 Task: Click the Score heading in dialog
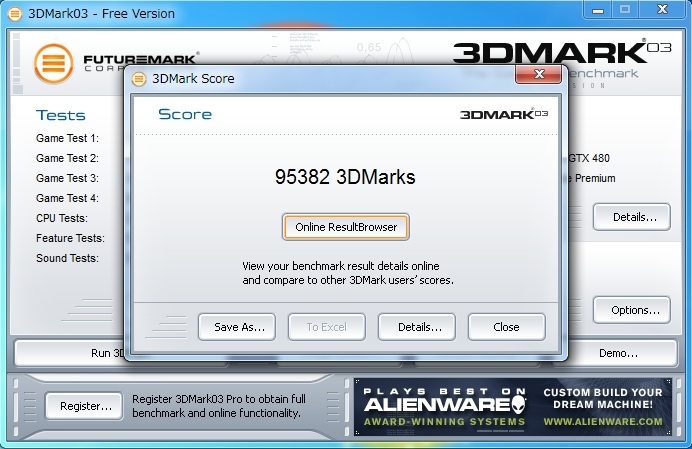coord(185,114)
